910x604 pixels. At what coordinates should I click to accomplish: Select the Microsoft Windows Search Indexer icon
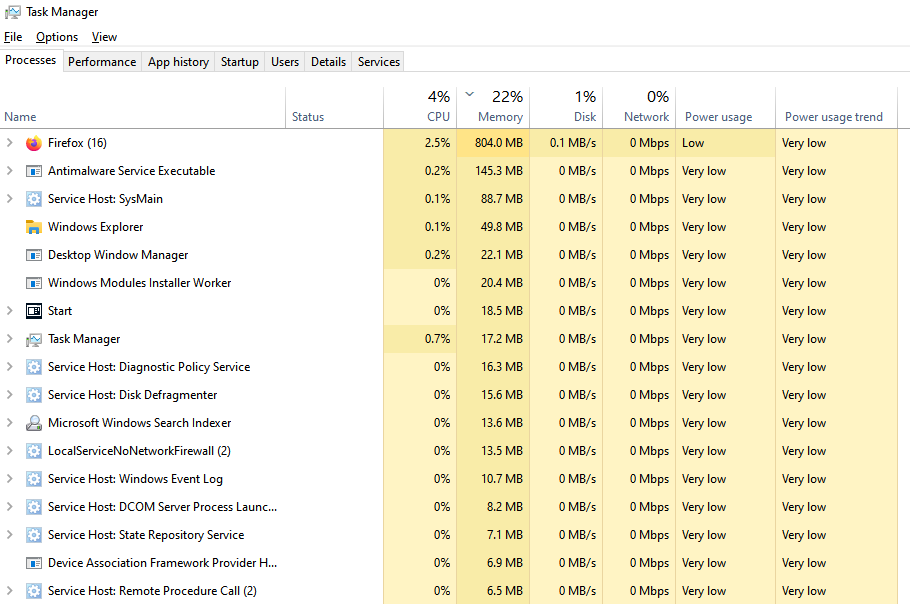click(34, 423)
